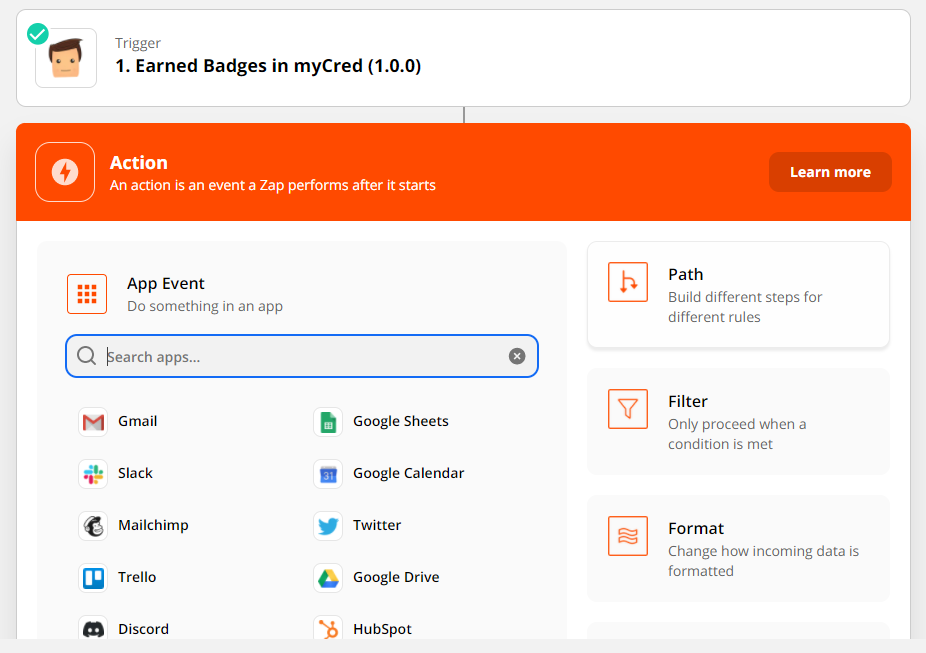
Task: Pick the Trello app icon
Action: click(93, 578)
